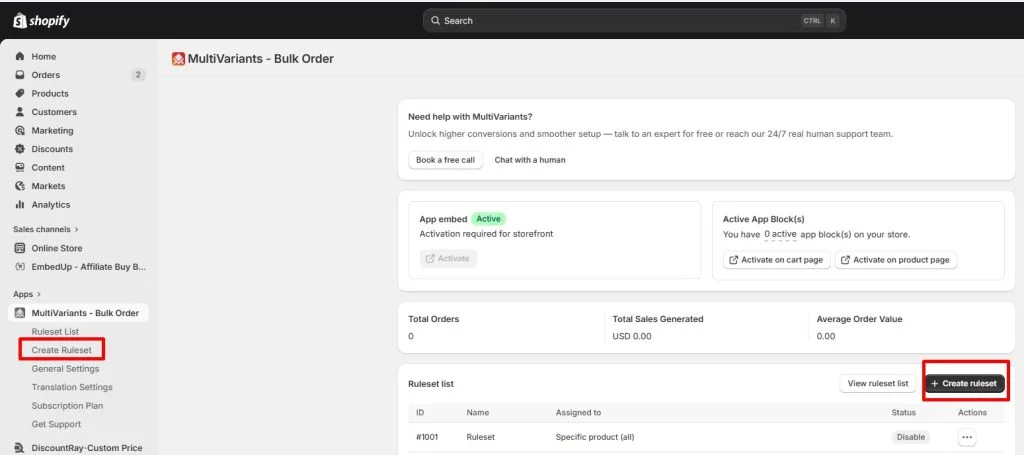This screenshot has width=1024, height=455.
Task: Click the Products tag icon
Action: (20, 93)
